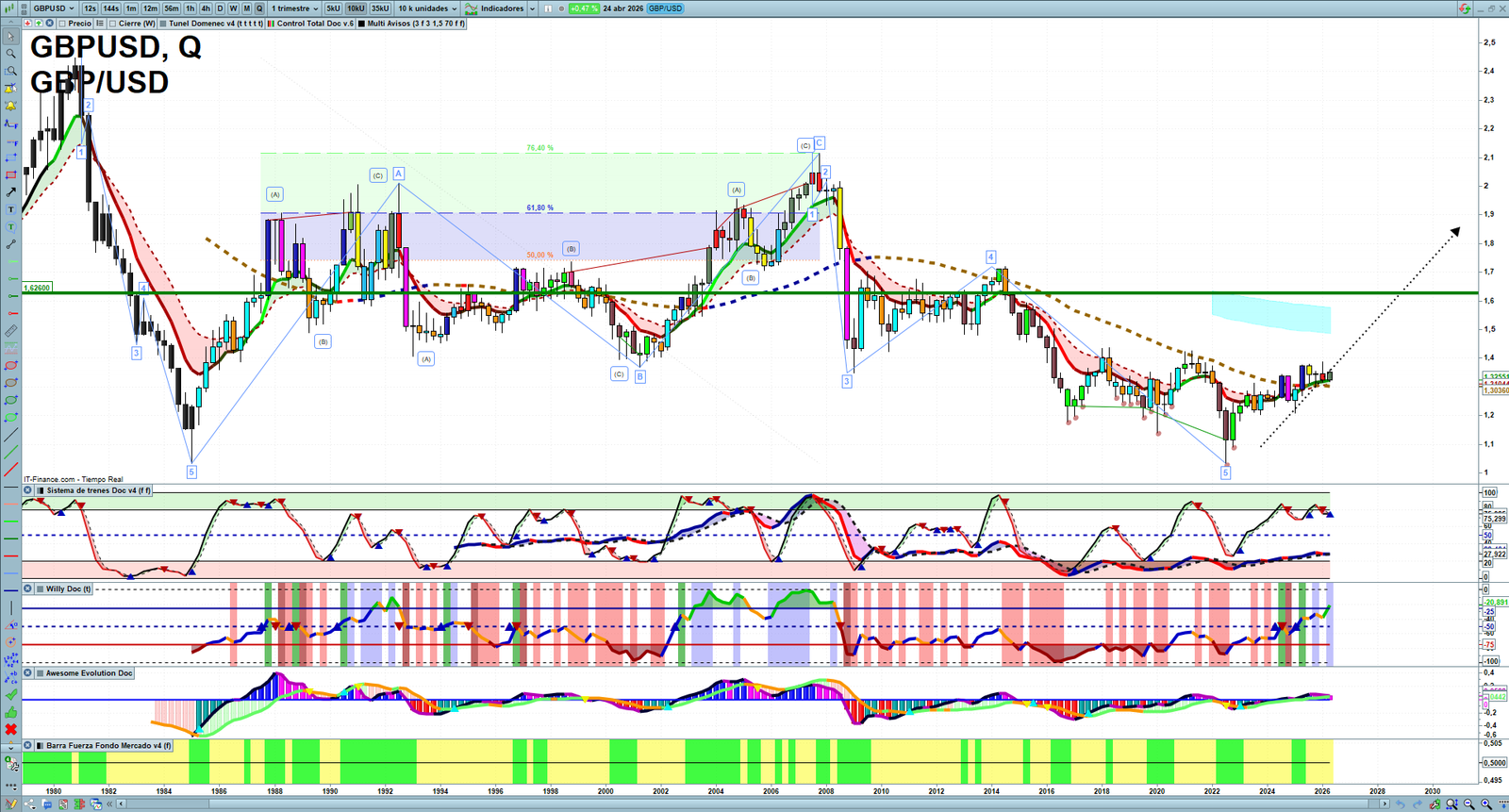Viewport: 1509px width, 812px height.
Task: Pick the ruler measurement tool
Action: point(10,331)
